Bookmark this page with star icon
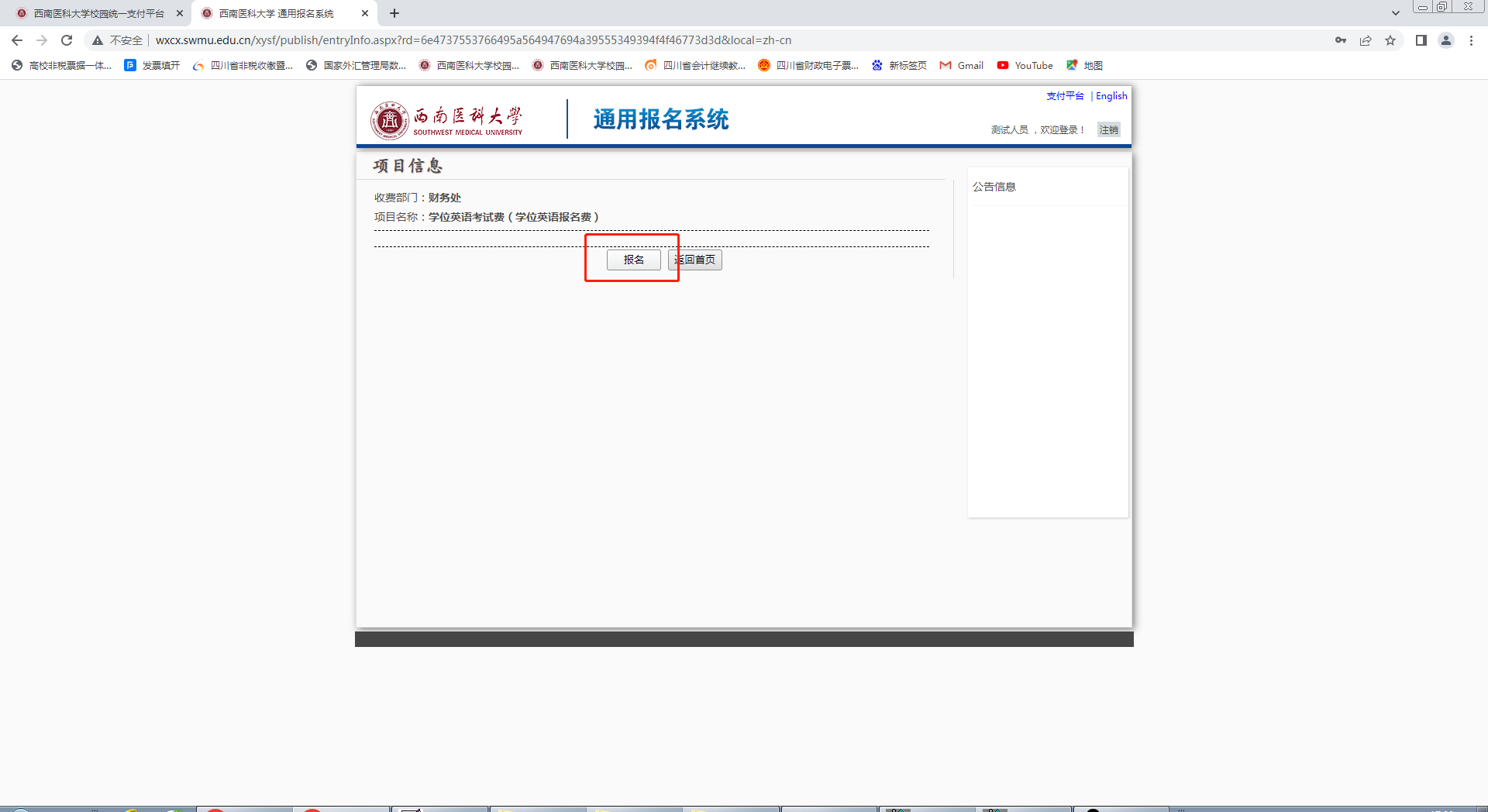Image resolution: width=1488 pixels, height=812 pixels. coord(1390,40)
